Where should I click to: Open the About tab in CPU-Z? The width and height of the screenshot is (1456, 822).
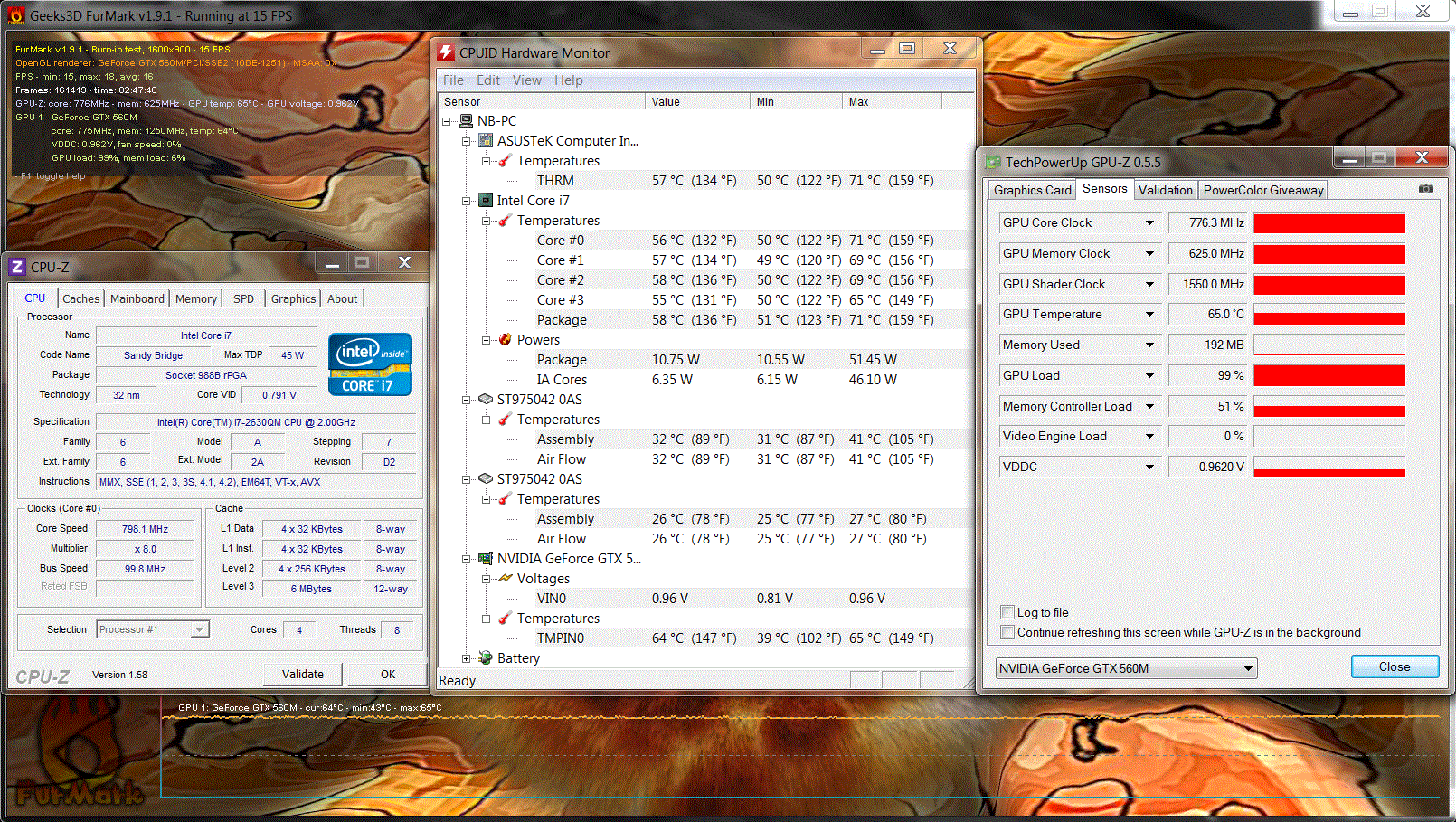(x=342, y=298)
